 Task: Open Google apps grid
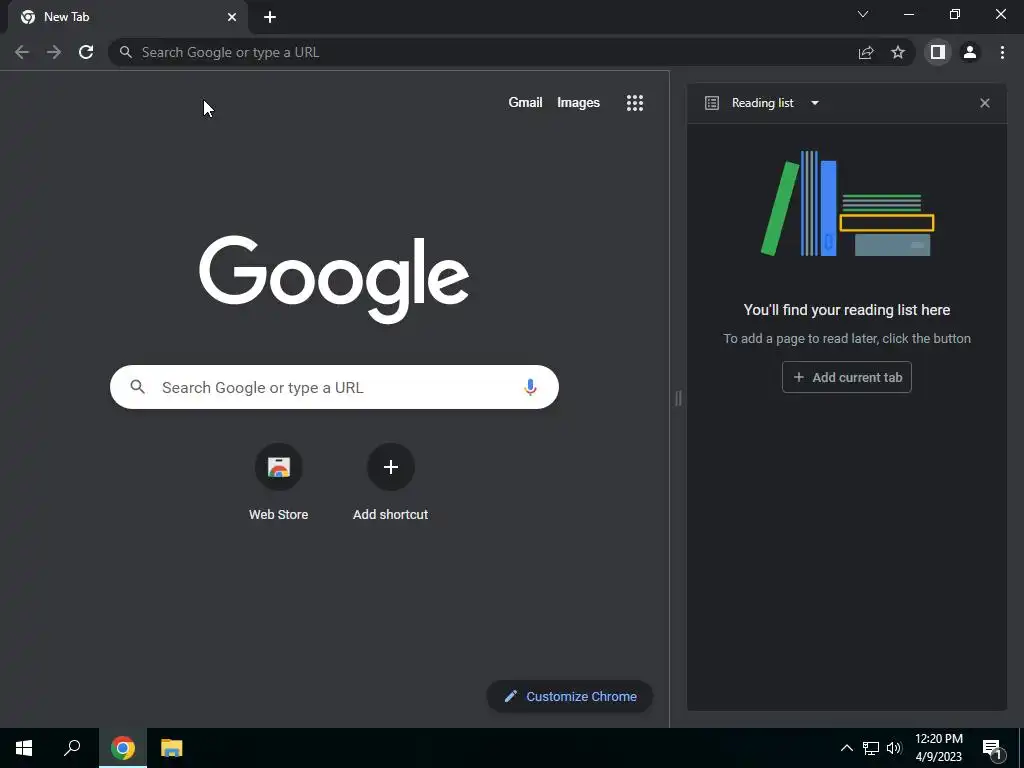[x=635, y=103]
